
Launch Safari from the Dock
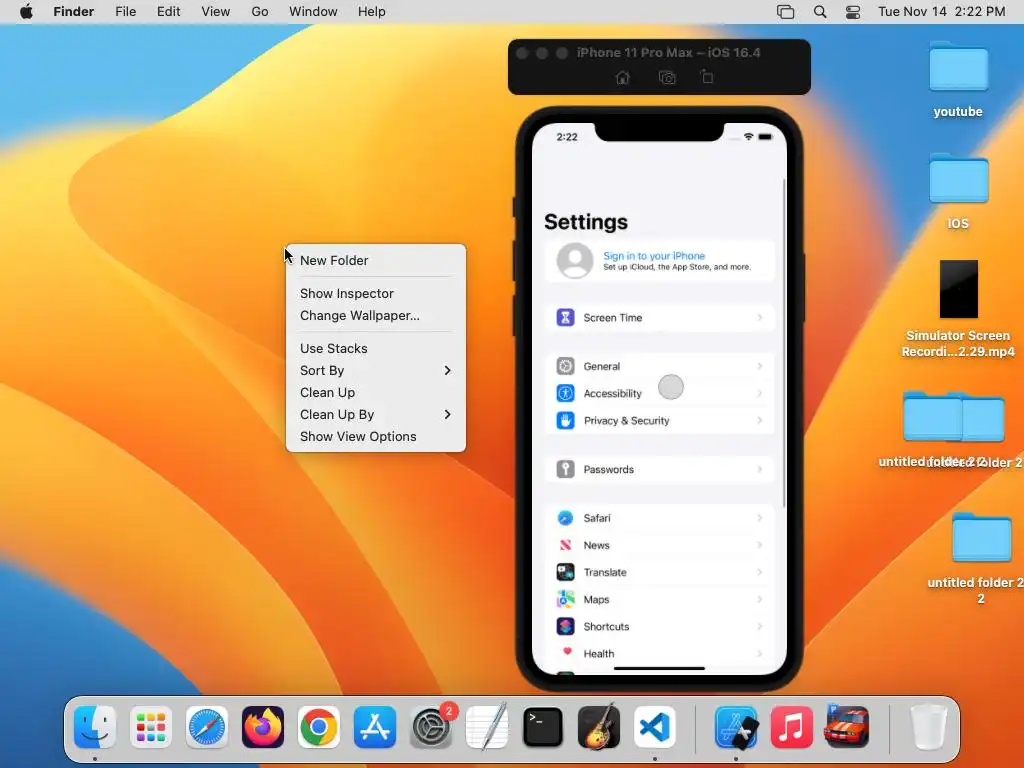click(207, 727)
